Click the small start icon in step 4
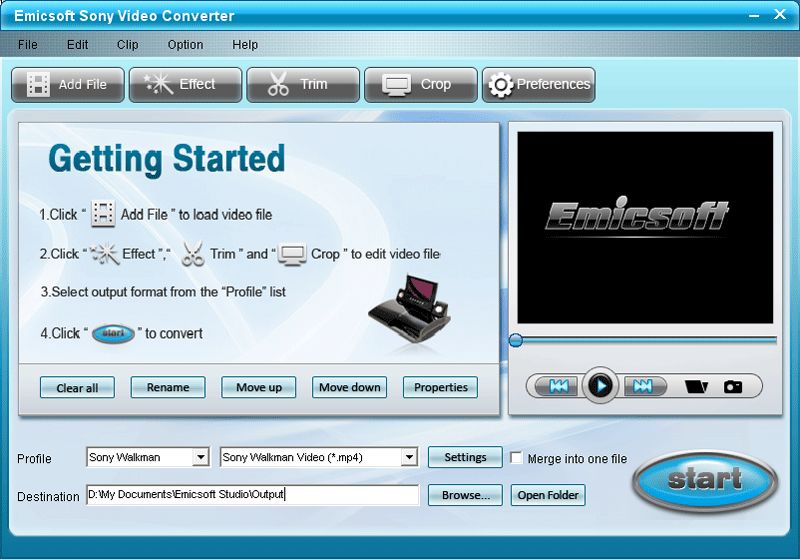This screenshot has height=559, width=800. [x=113, y=334]
